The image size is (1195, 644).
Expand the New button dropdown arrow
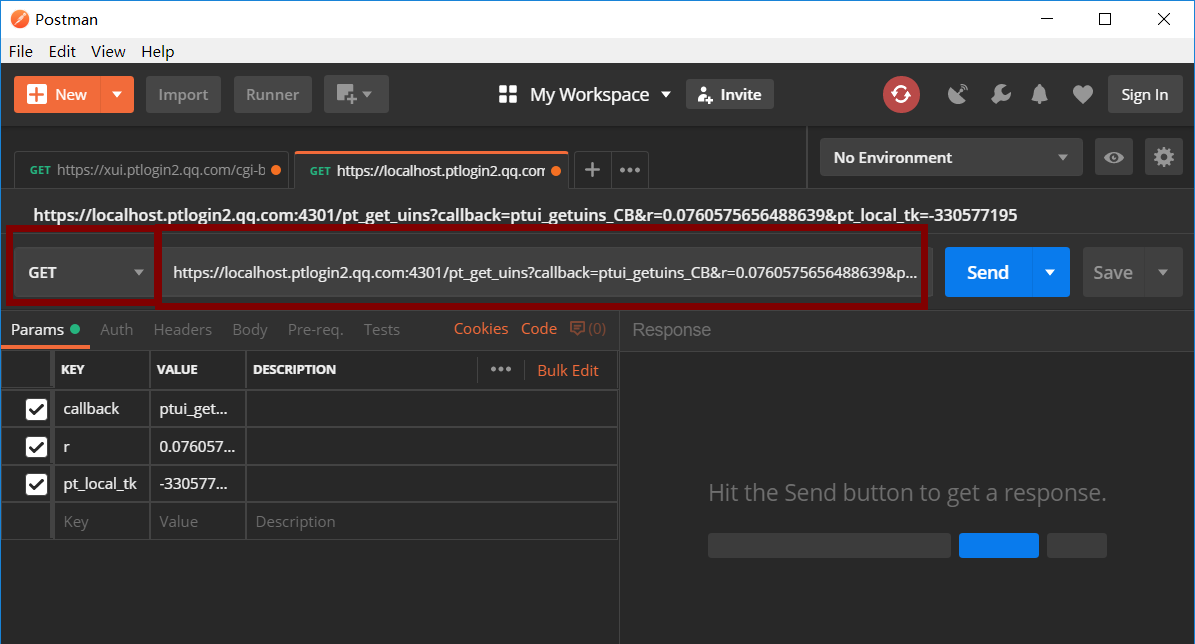[117, 95]
